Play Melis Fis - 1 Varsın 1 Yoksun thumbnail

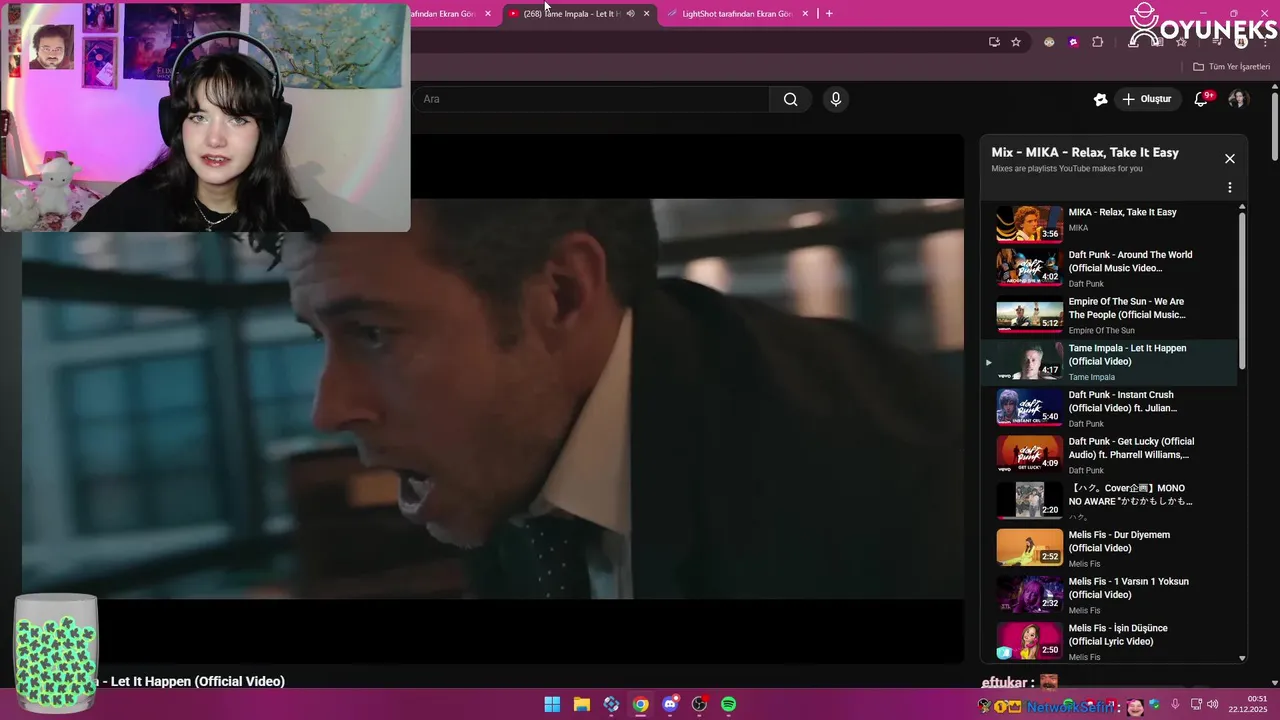tap(1029, 594)
